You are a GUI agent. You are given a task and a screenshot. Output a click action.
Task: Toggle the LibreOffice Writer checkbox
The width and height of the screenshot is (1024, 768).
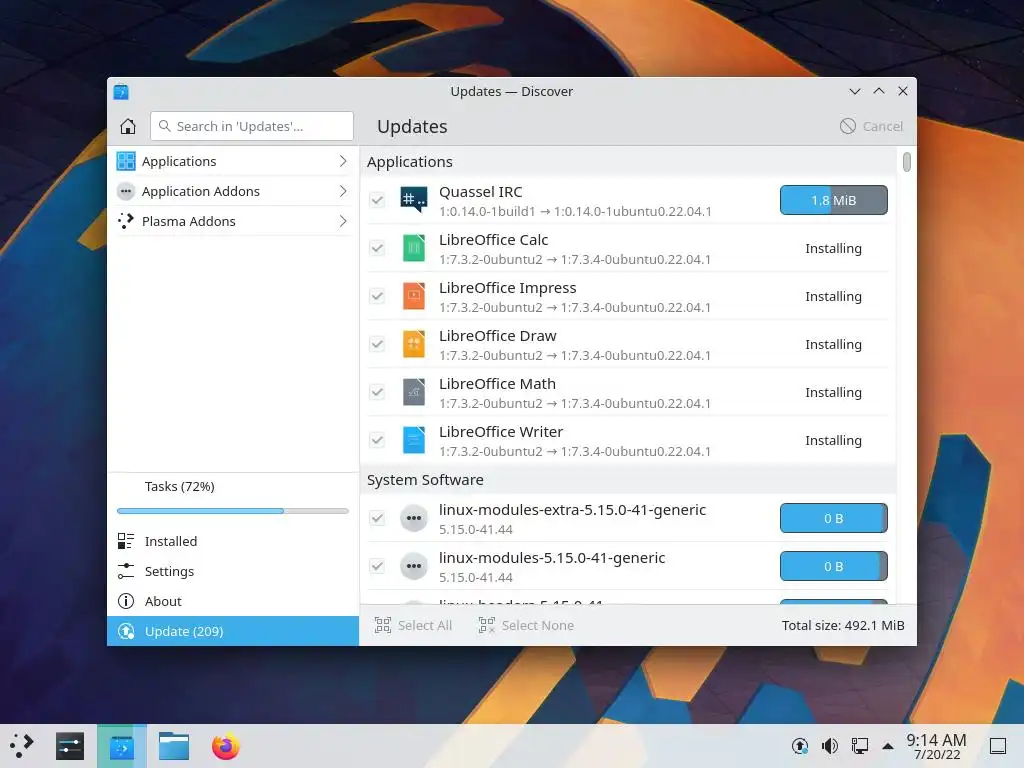click(x=377, y=440)
